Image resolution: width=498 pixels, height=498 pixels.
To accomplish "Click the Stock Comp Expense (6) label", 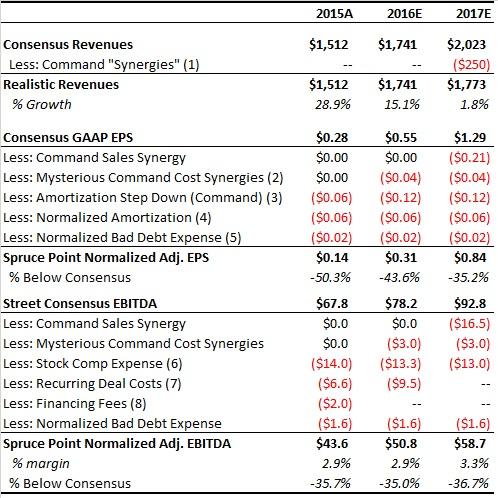I will tap(93, 363).
